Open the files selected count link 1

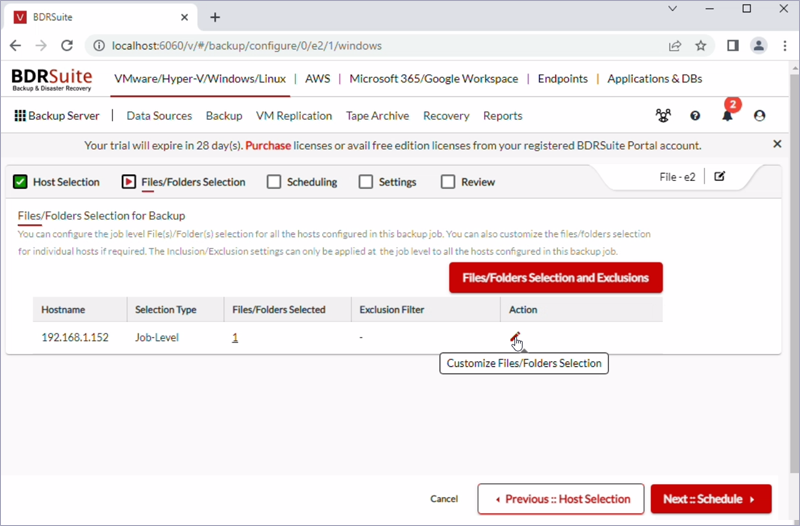point(235,337)
